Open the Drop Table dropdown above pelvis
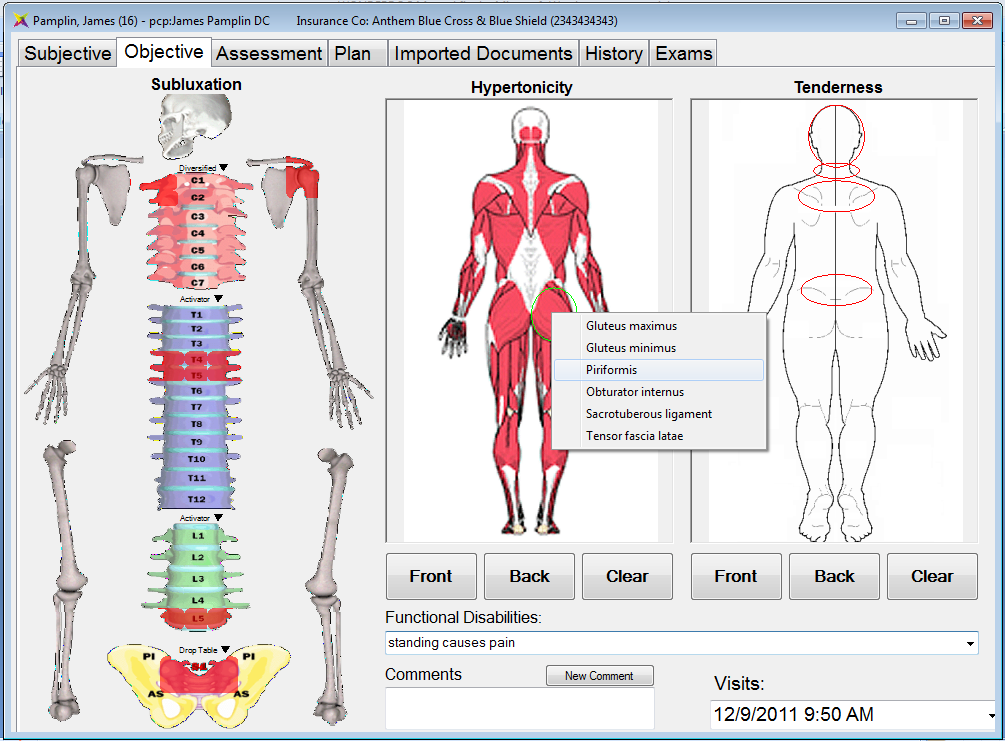The width and height of the screenshot is (1005, 741). coord(225,649)
